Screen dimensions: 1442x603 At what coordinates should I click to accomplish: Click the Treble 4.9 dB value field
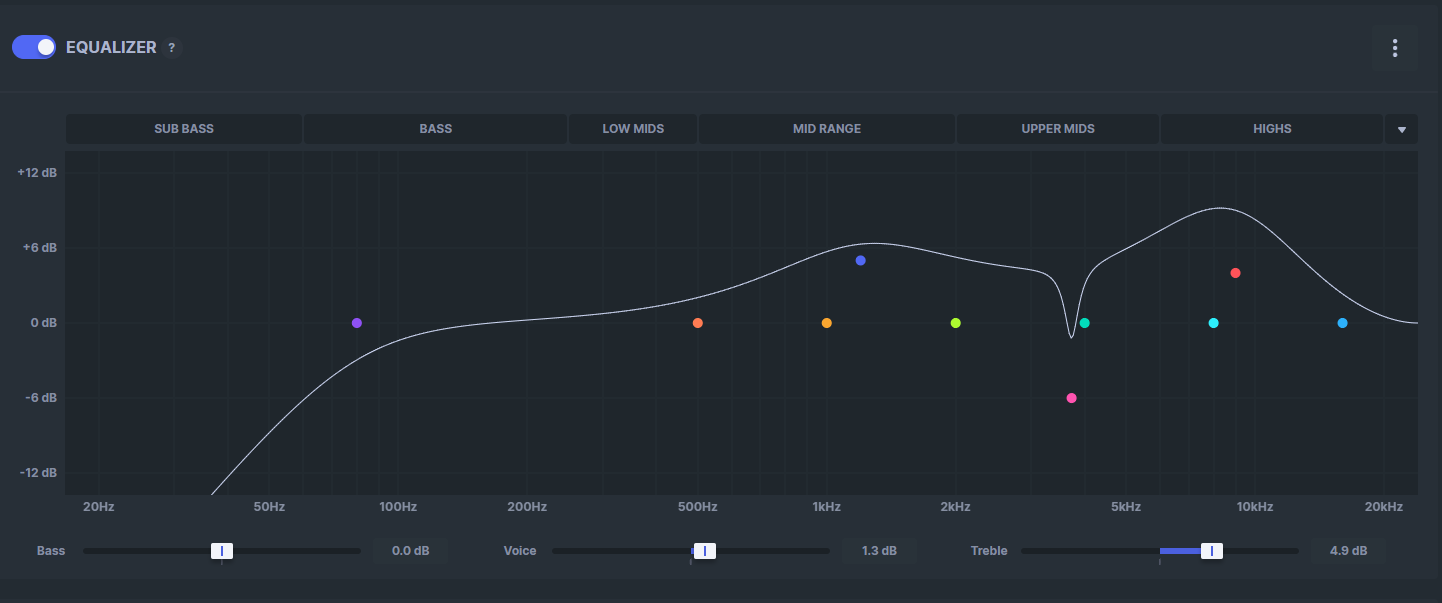[1348, 551]
